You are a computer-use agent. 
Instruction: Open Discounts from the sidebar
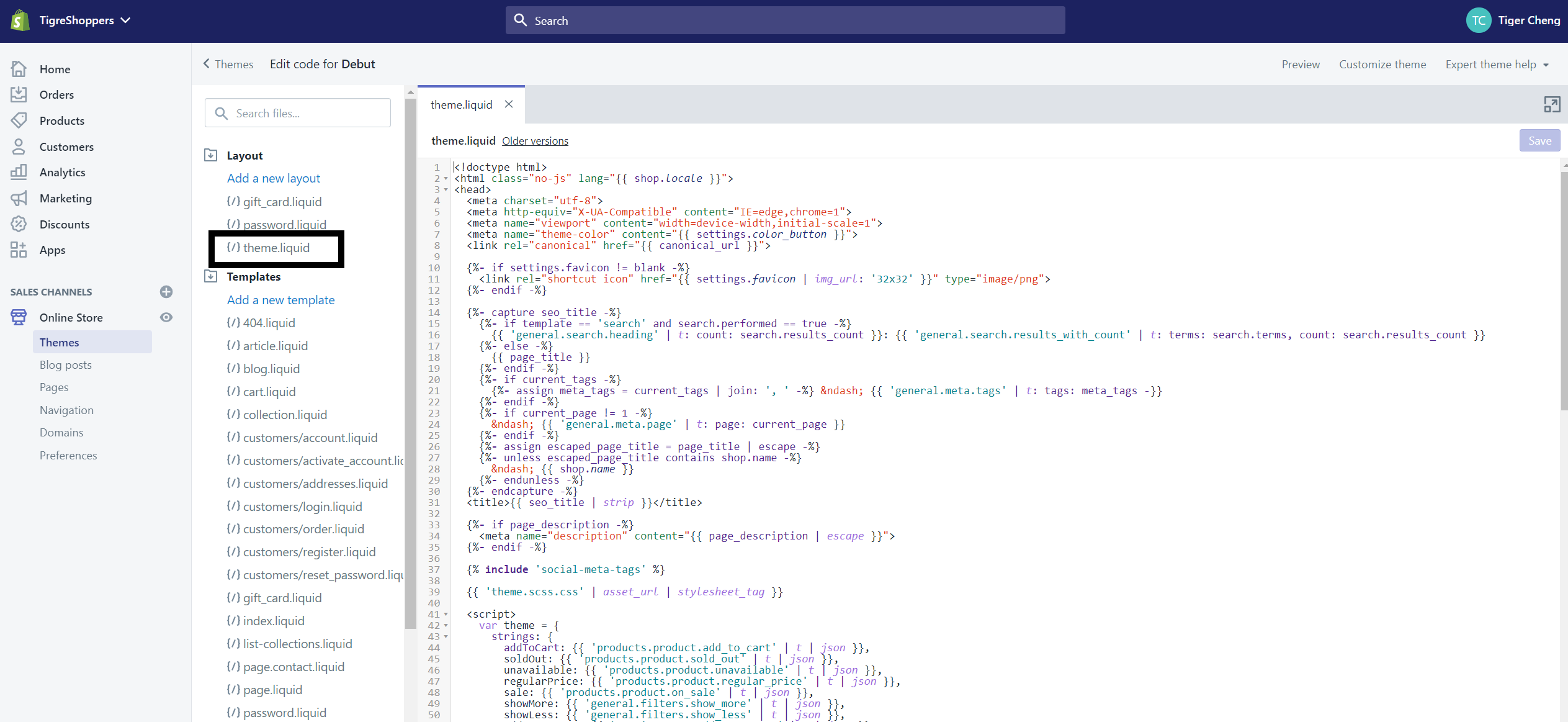(x=65, y=224)
